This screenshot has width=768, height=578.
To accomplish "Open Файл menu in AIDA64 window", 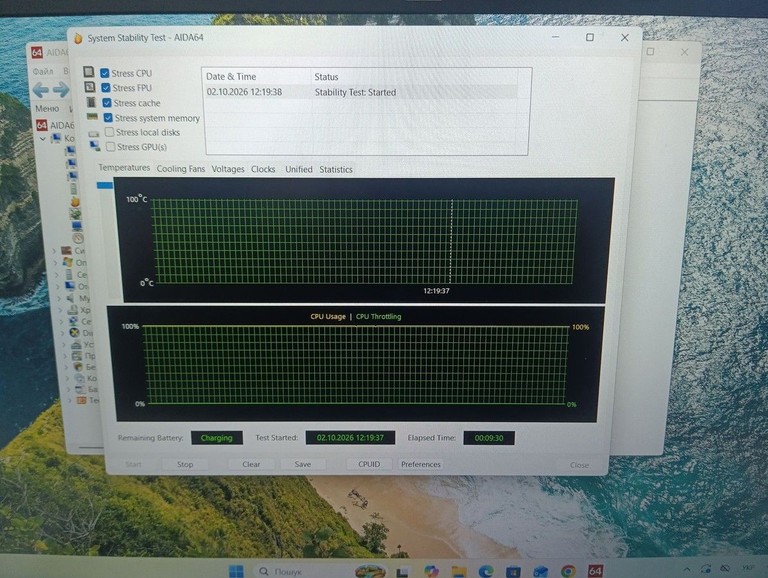I will click(43, 72).
